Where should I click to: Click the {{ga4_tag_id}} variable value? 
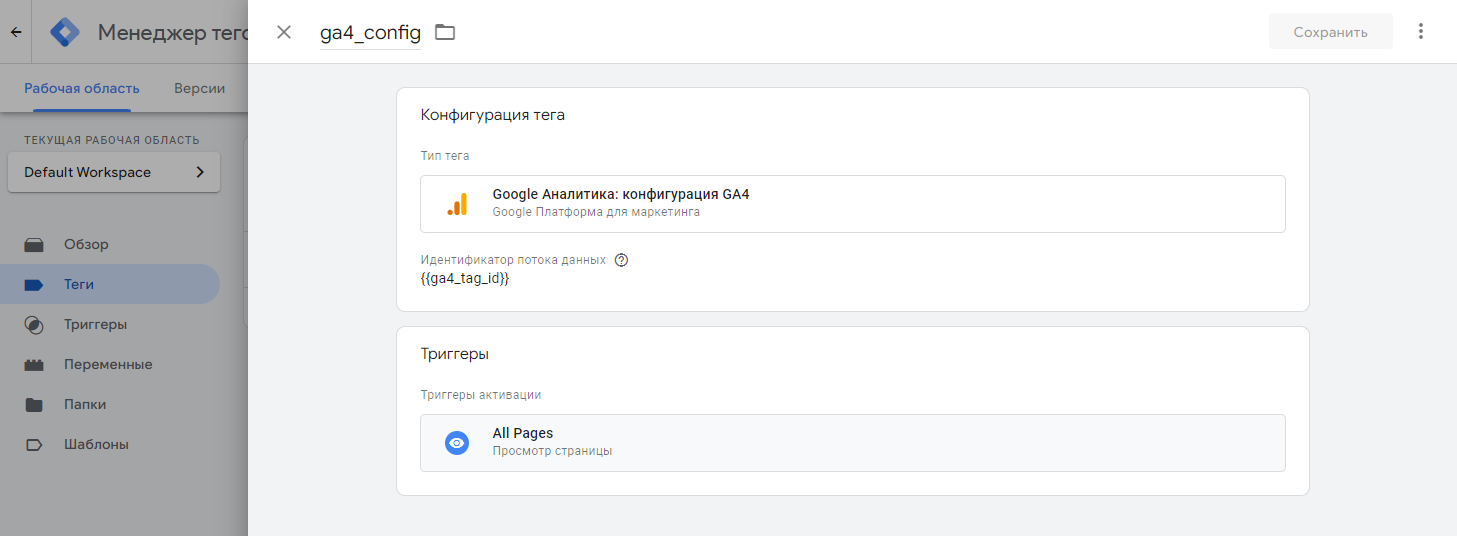[x=465, y=279]
